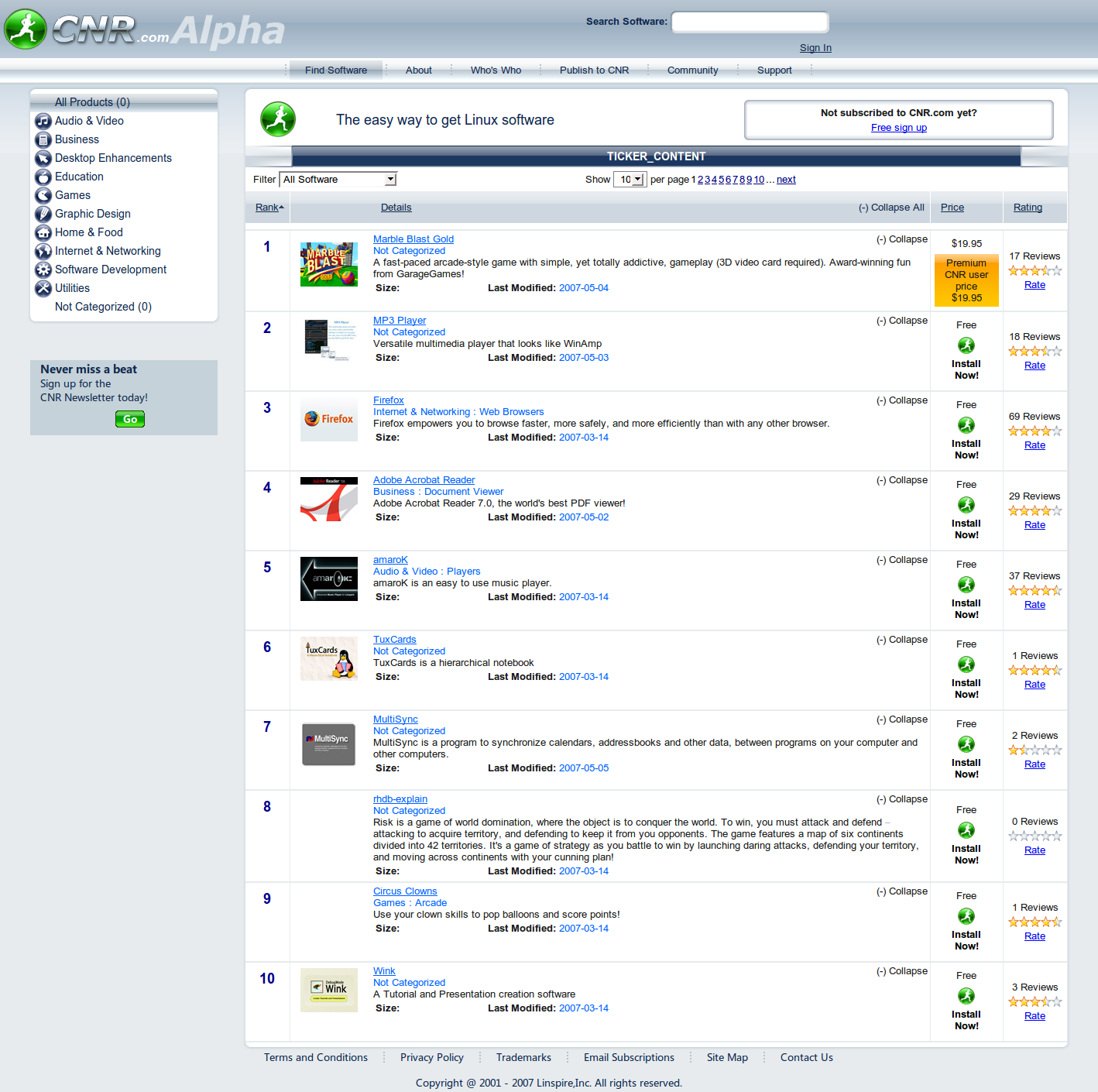1098x1092 pixels.
Task: Collapse all software entries
Action: click(891, 208)
